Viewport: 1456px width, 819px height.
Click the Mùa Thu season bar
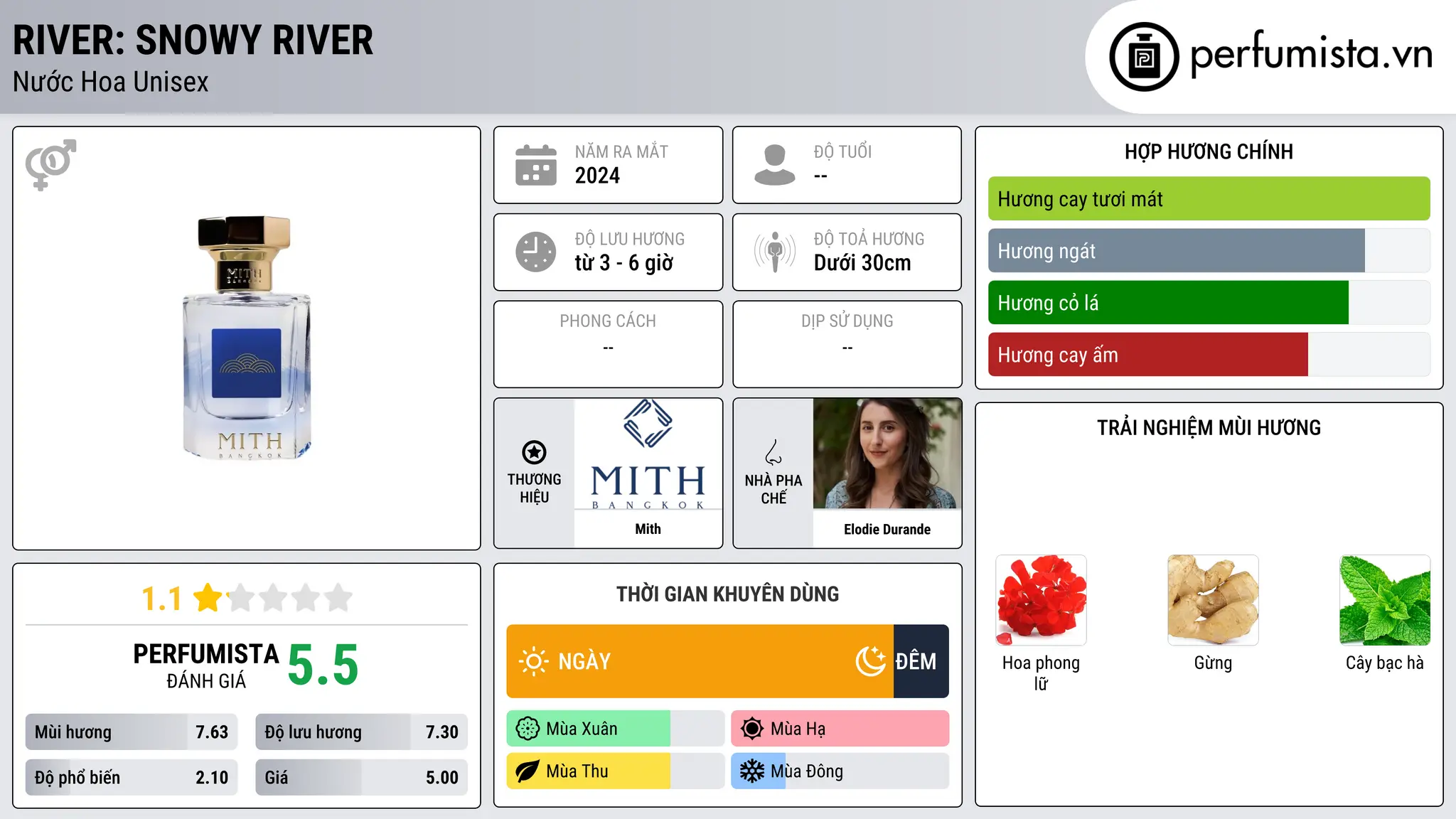(615, 771)
